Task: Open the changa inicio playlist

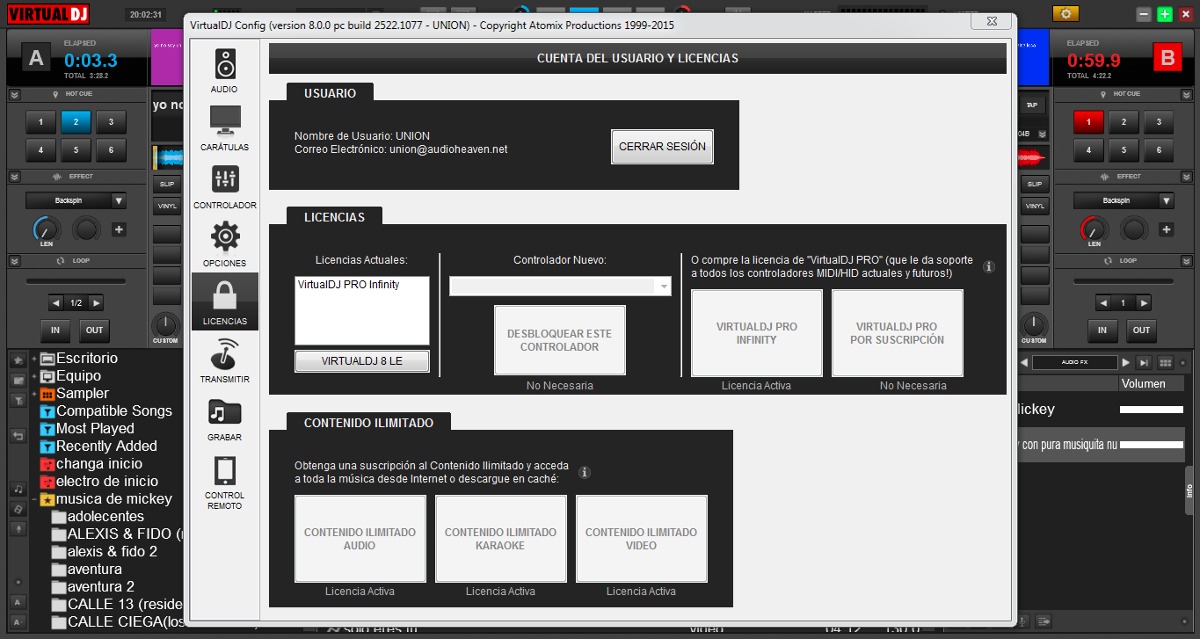Action: pyautogui.click(x=90, y=464)
